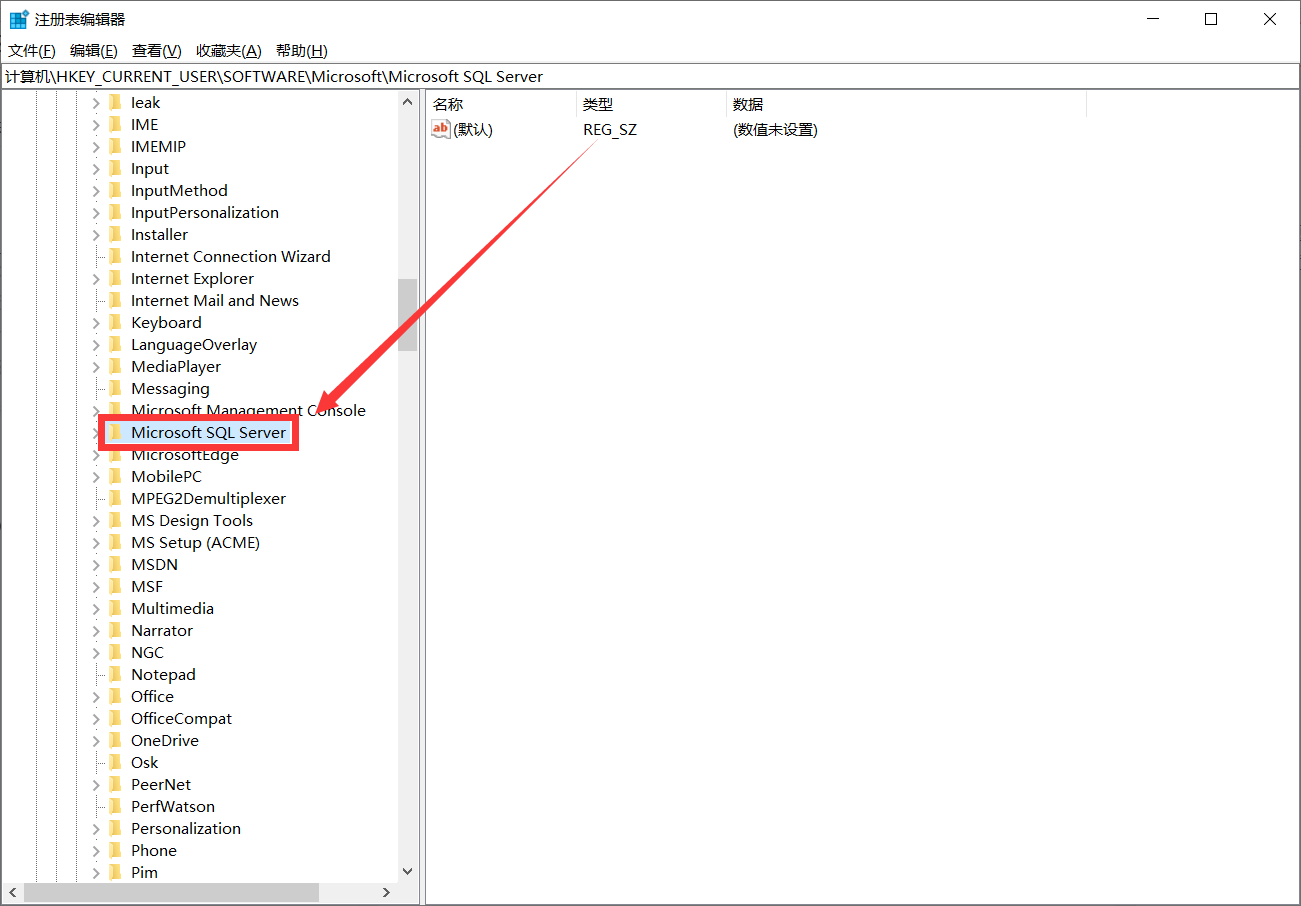Expand the Input key
The height and width of the screenshot is (906, 1301).
pyautogui.click(x=96, y=168)
